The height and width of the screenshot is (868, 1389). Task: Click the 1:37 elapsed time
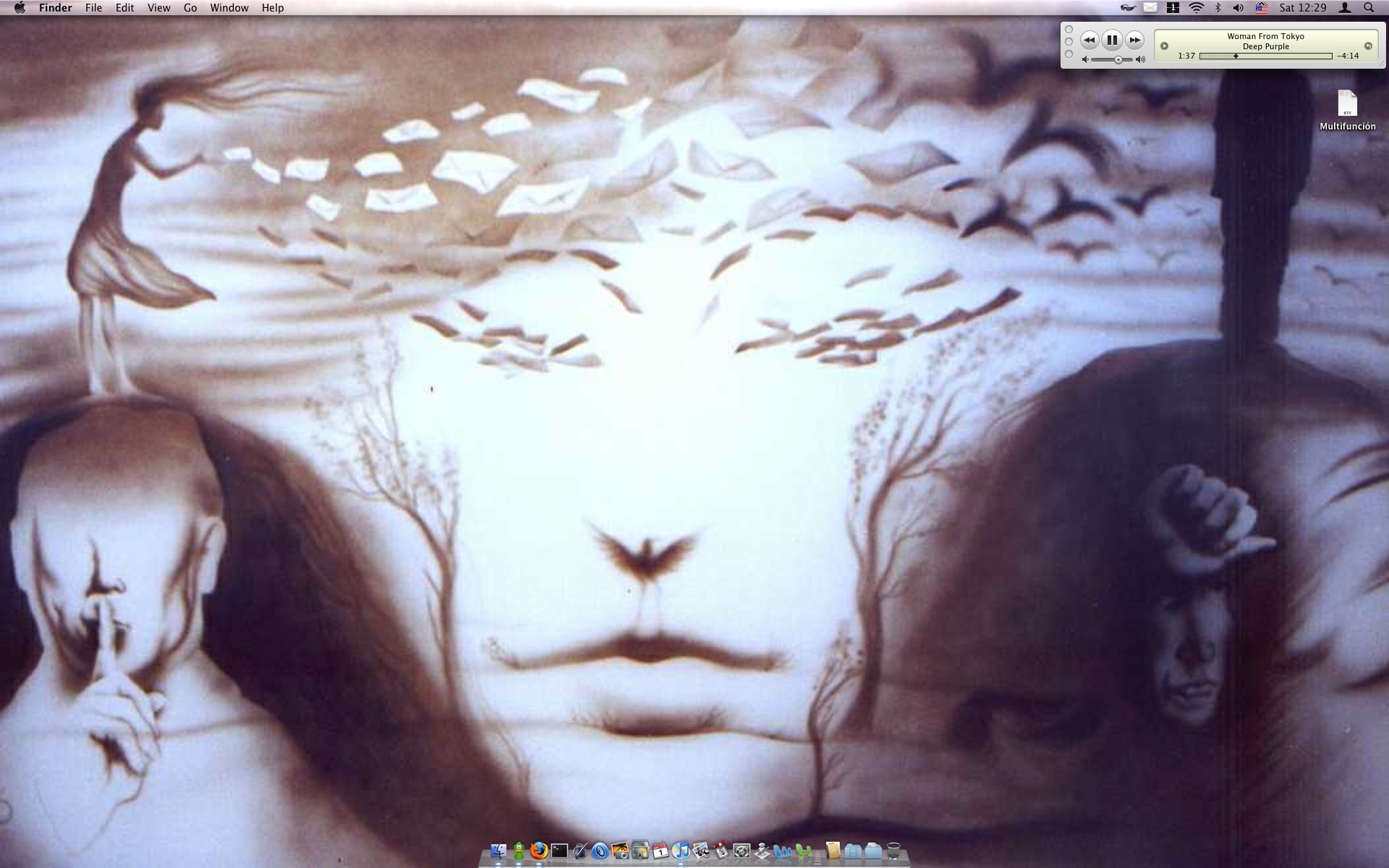1186,56
